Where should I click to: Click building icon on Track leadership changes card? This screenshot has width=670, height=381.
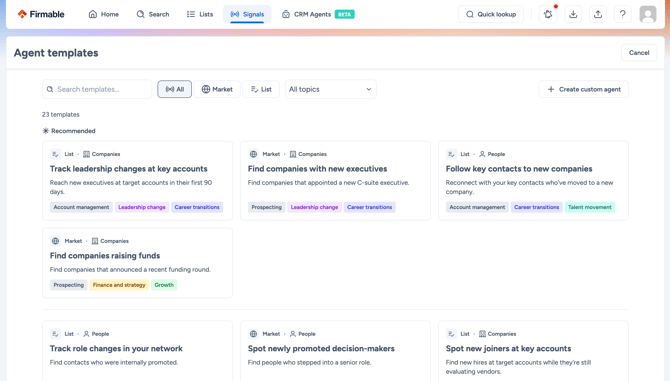[x=86, y=154]
